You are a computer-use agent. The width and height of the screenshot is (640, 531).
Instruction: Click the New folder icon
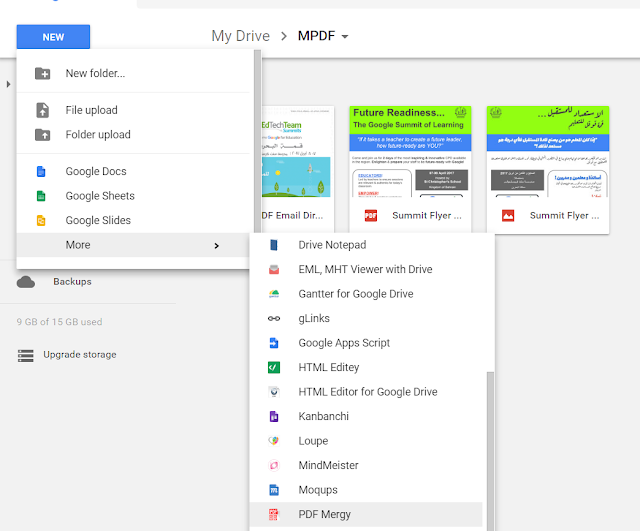point(42,73)
